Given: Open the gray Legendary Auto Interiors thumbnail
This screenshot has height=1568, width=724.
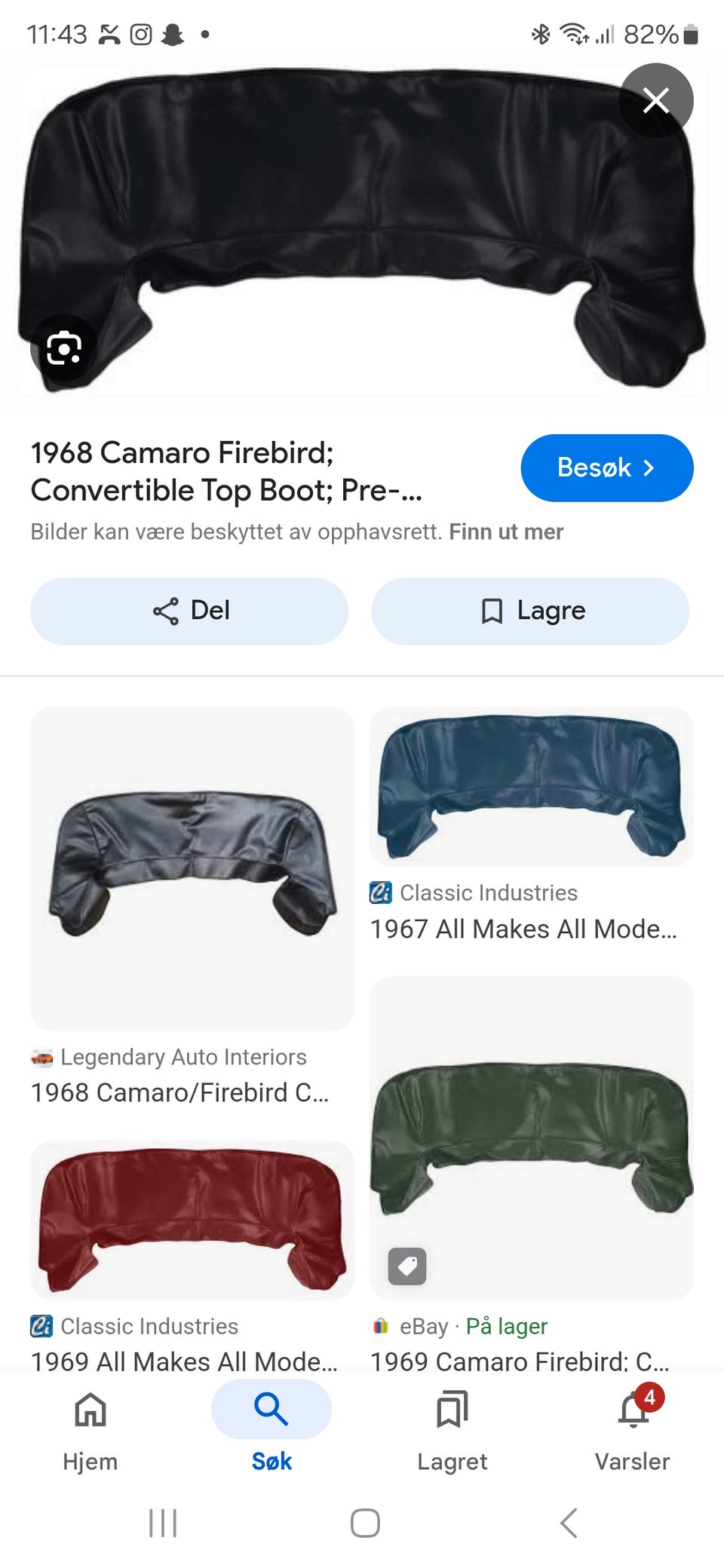Looking at the screenshot, I should [x=192, y=869].
